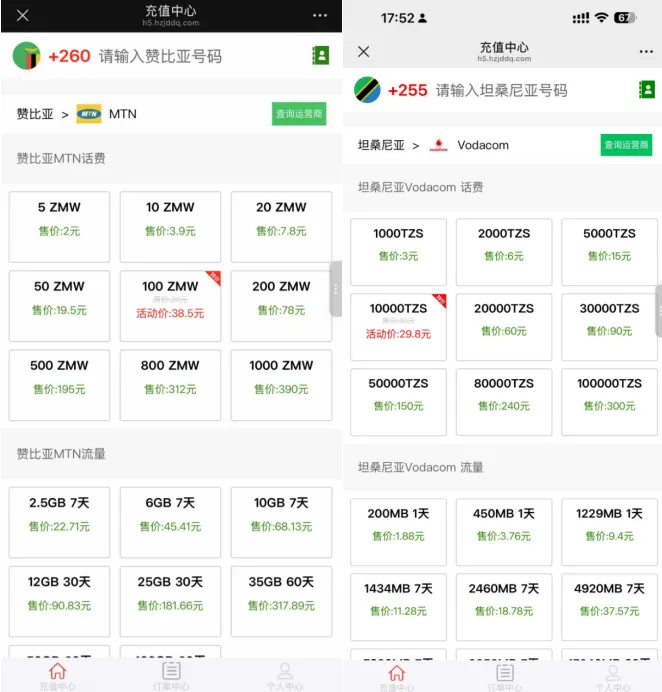Choose the 5 ZMW airtime card

(x=59, y=227)
